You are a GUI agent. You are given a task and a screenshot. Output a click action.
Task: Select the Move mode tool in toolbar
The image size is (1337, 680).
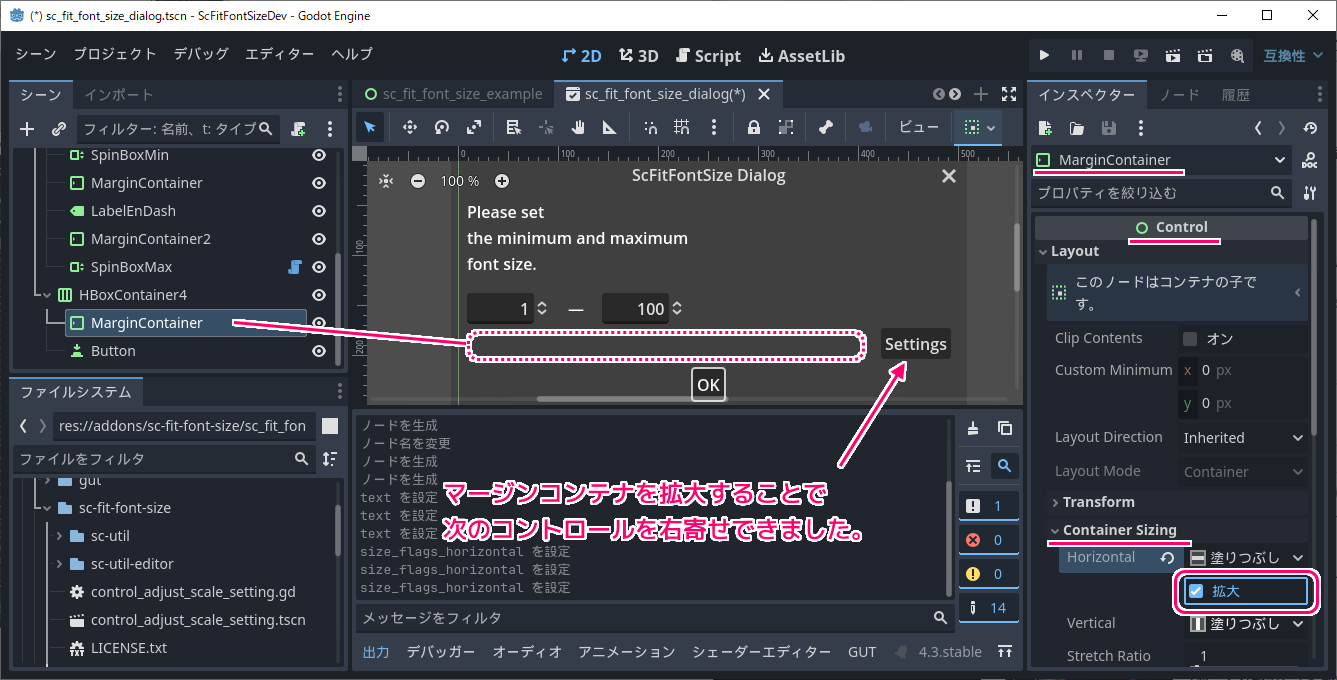409,127
